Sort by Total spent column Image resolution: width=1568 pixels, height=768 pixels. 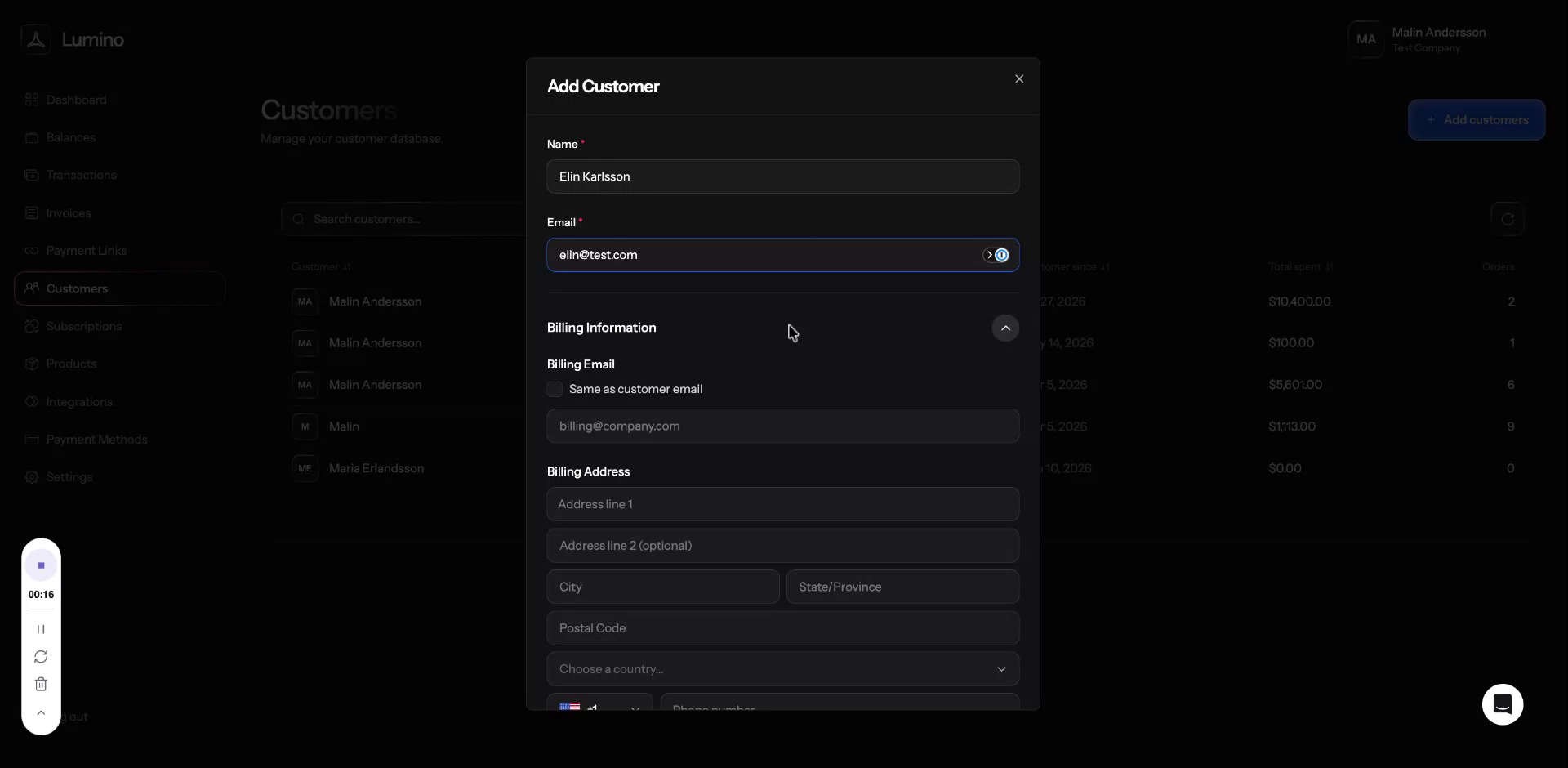click(x=1300, y=267)
